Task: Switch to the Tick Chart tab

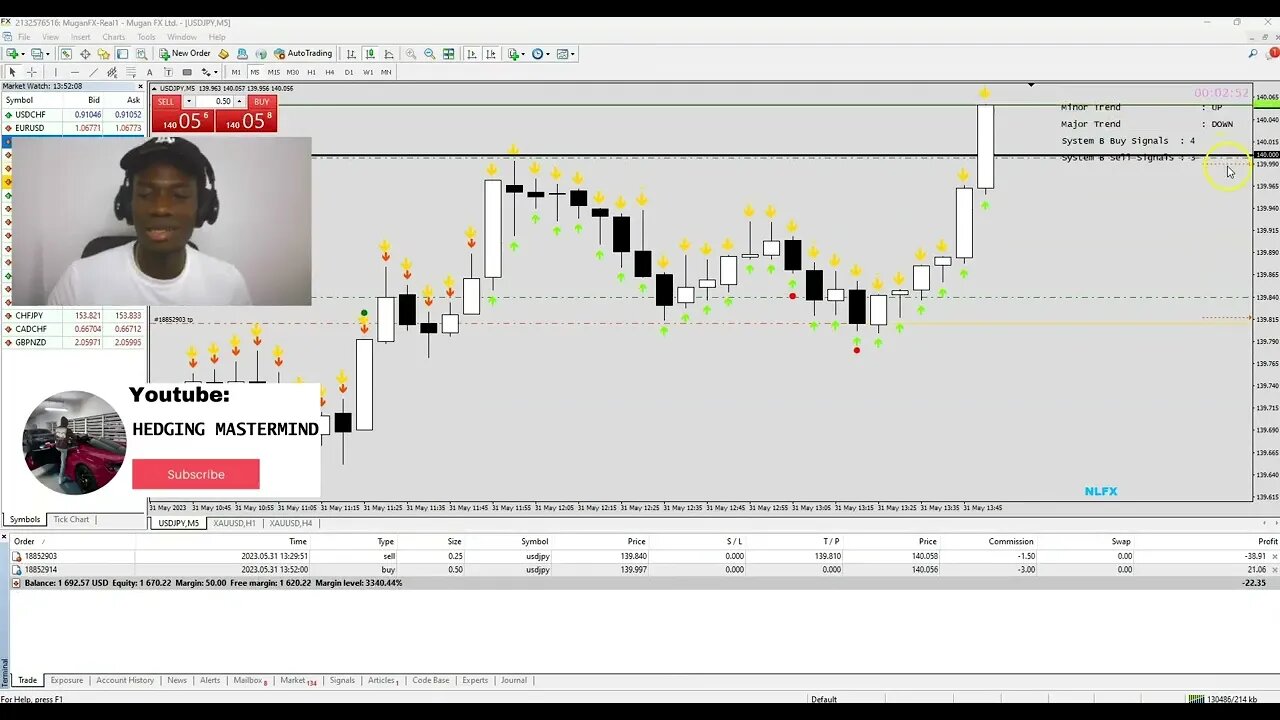Action: coord(71,520)
